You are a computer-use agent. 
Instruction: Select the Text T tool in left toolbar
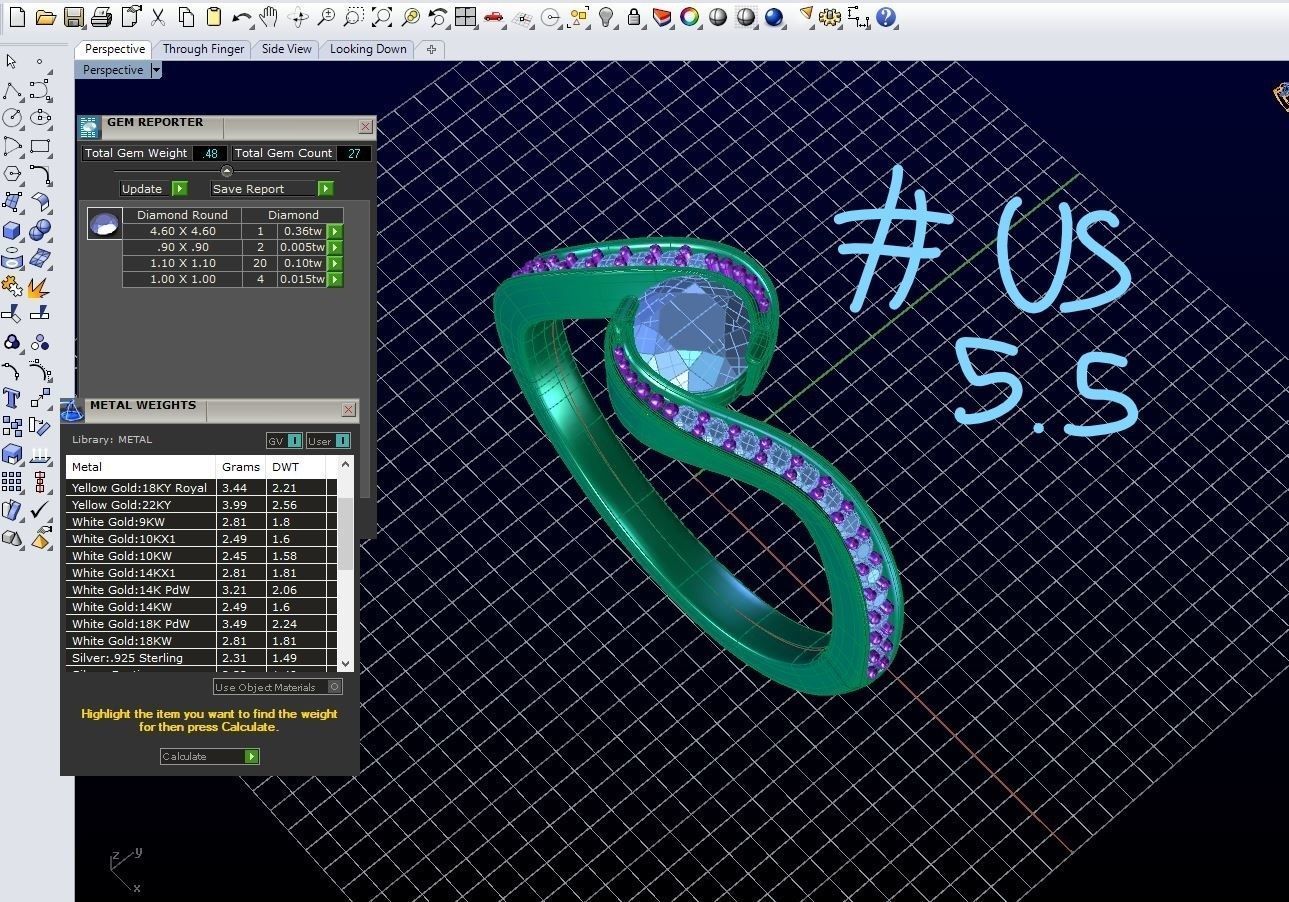[x=11, y=398]
